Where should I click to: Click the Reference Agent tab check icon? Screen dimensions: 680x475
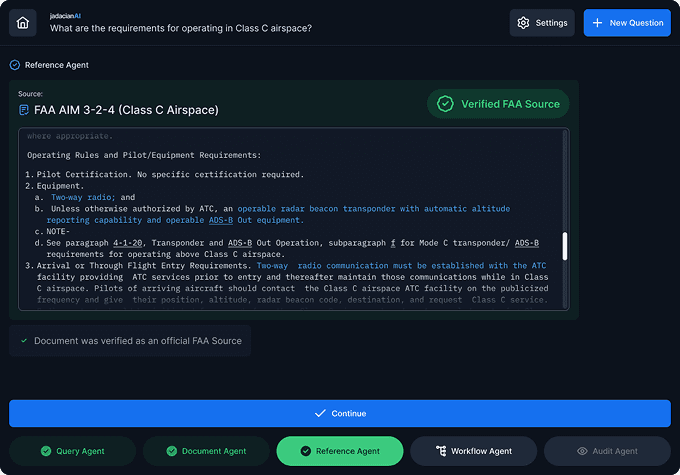[306, 451]
